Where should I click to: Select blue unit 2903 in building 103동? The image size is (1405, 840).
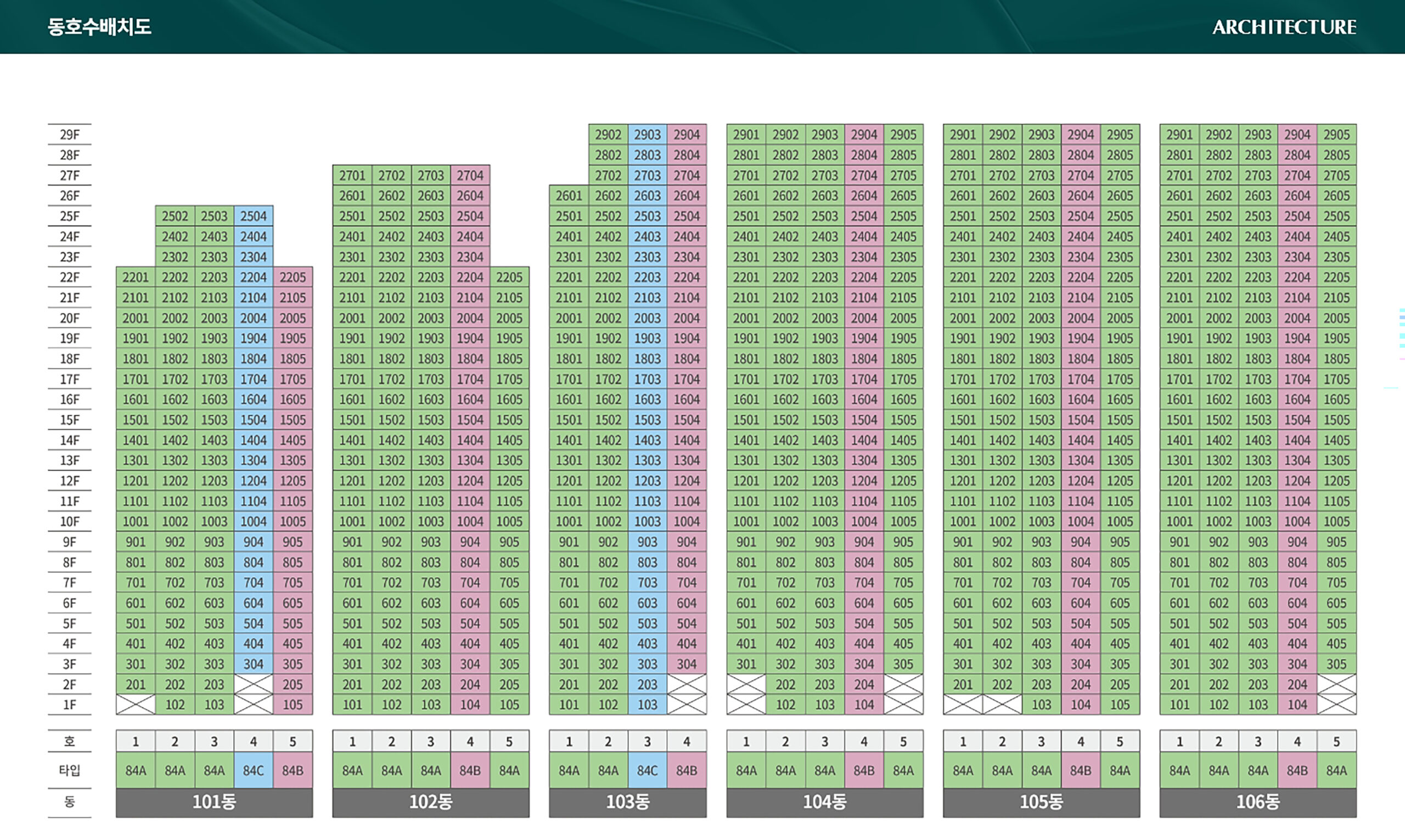647,135
